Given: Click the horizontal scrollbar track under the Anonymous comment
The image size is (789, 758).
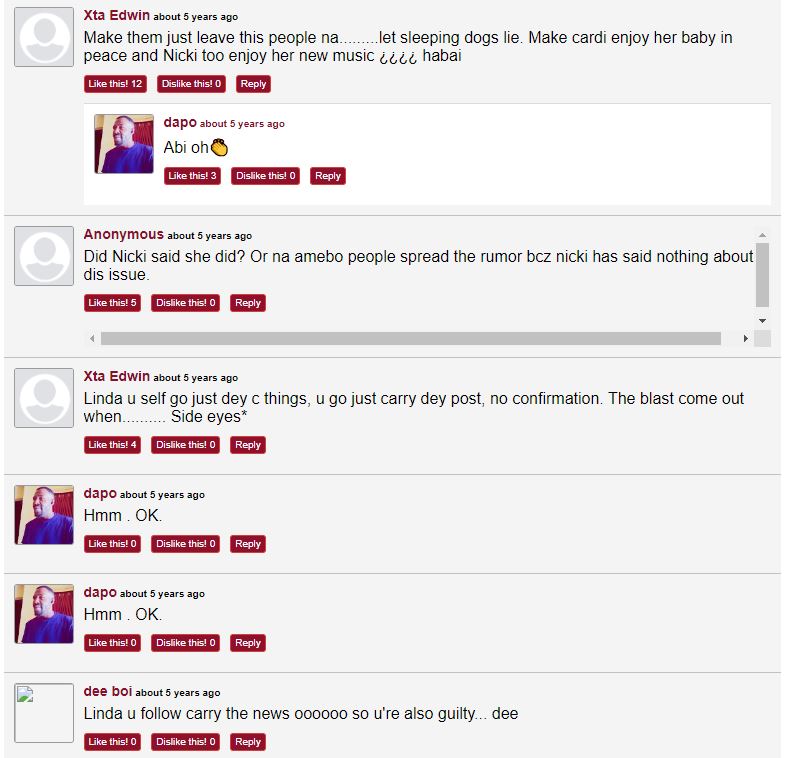Looking at the screenshot, I should click(411, 339).
